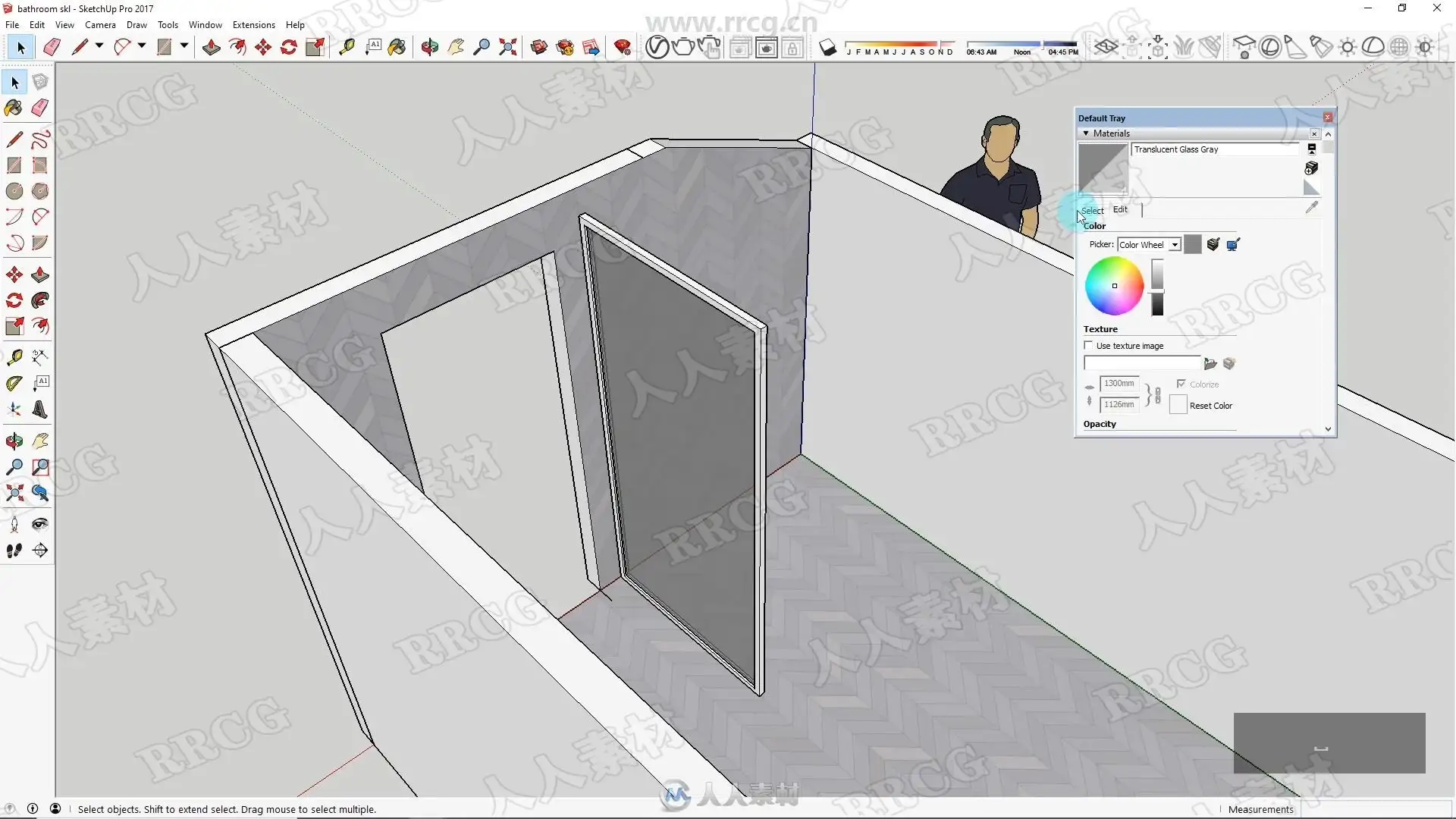Click Reset Color swatch button
Image resolution: width=1456 pixels, height=819 pixels.
coord(1178,406)
